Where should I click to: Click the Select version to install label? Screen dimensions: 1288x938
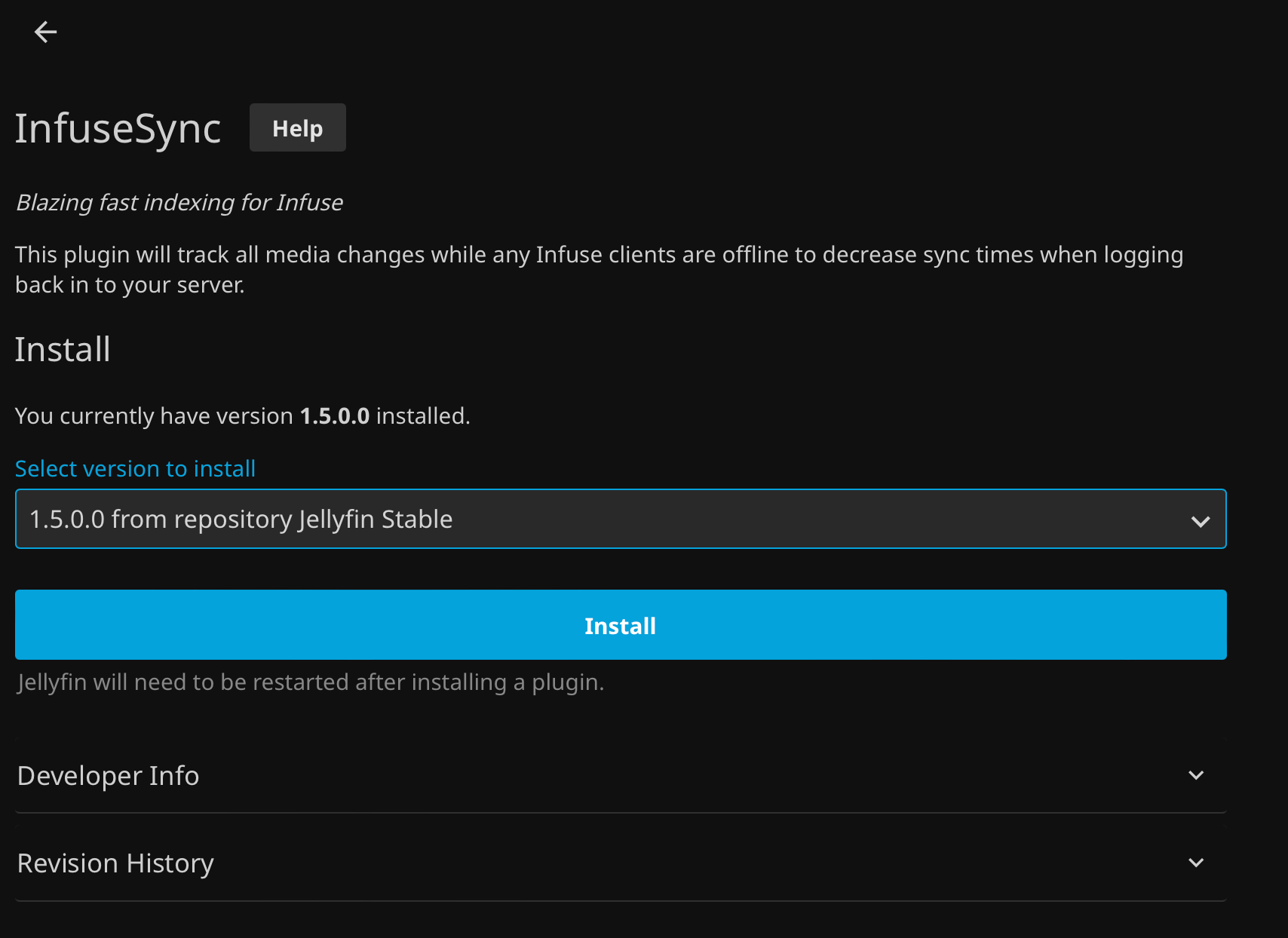point(135,468)
